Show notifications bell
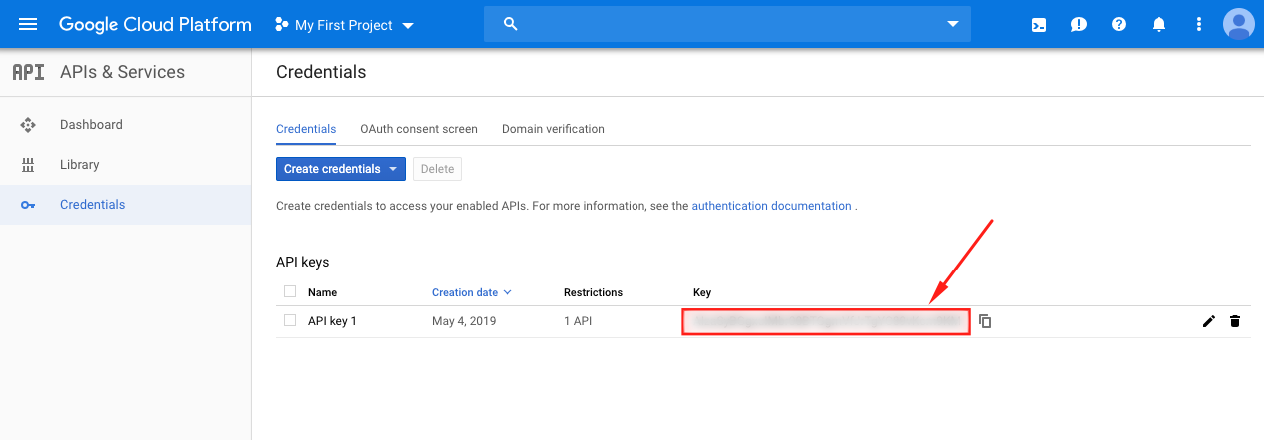The image size is (1264, 440). coord(1159,24)
